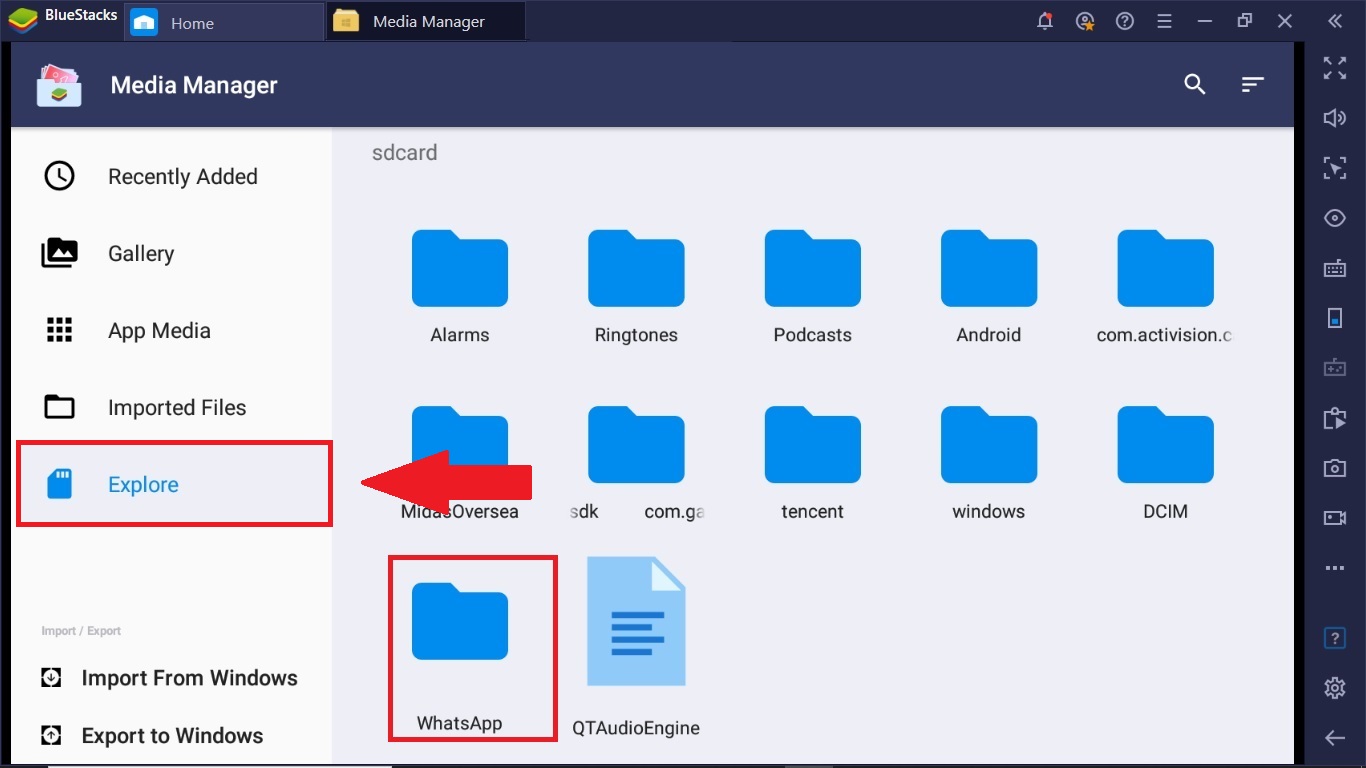Select Recently Added in sidebar

point(171,177)
